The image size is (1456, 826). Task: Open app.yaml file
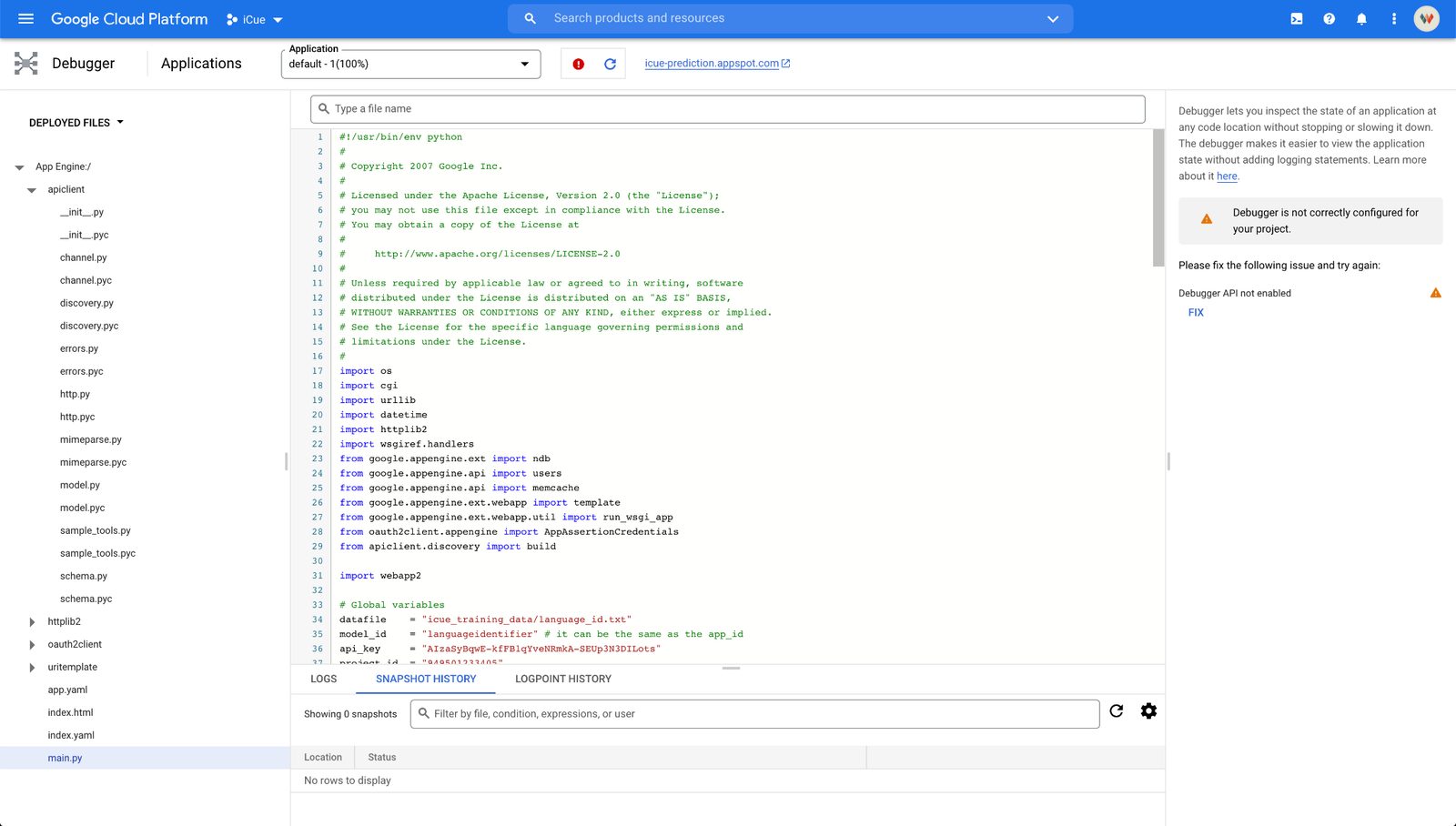pyautogui.click(x=67, y=690)
